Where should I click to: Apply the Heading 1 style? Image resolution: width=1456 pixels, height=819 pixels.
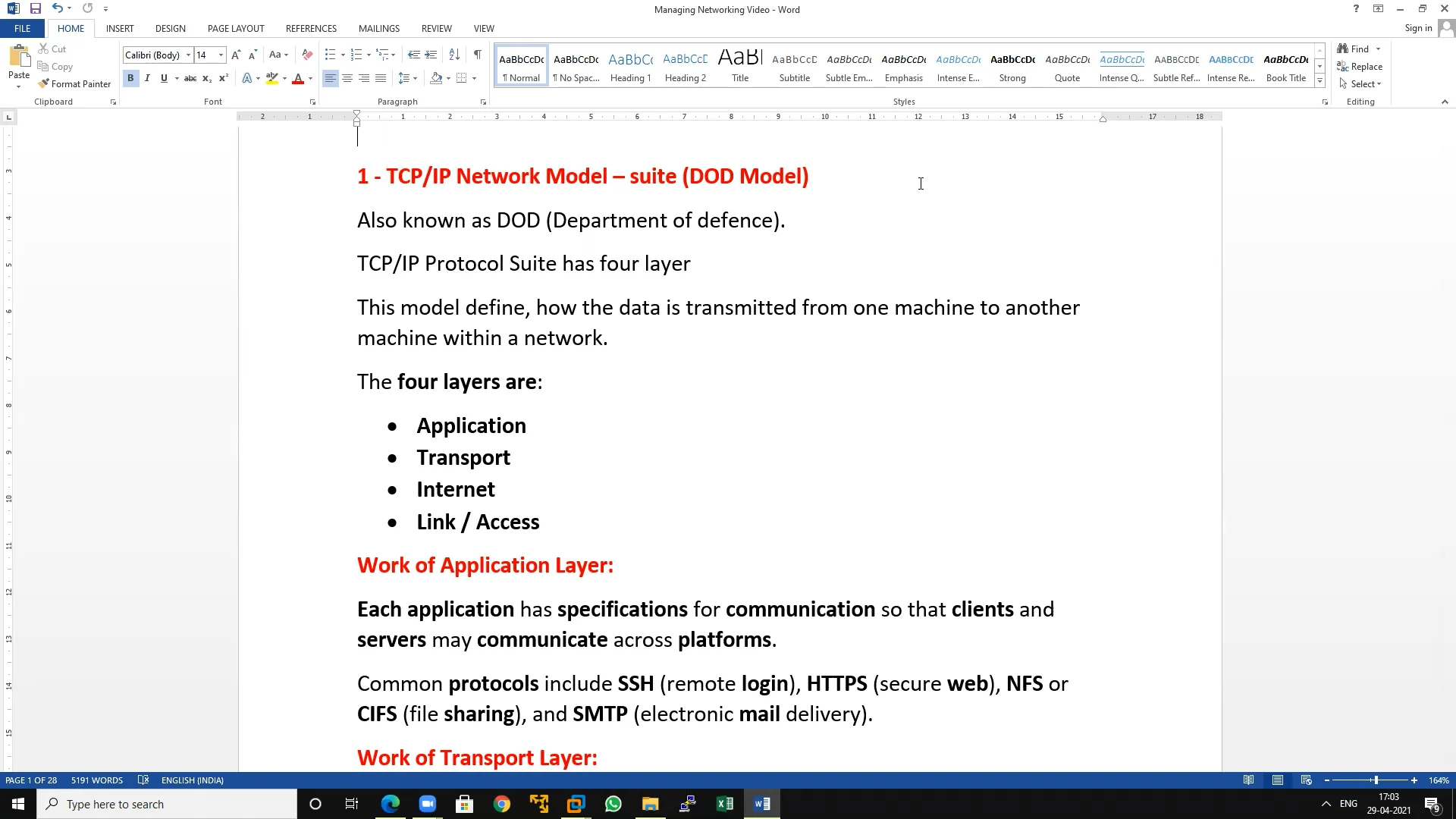click(x=630, y=67)
